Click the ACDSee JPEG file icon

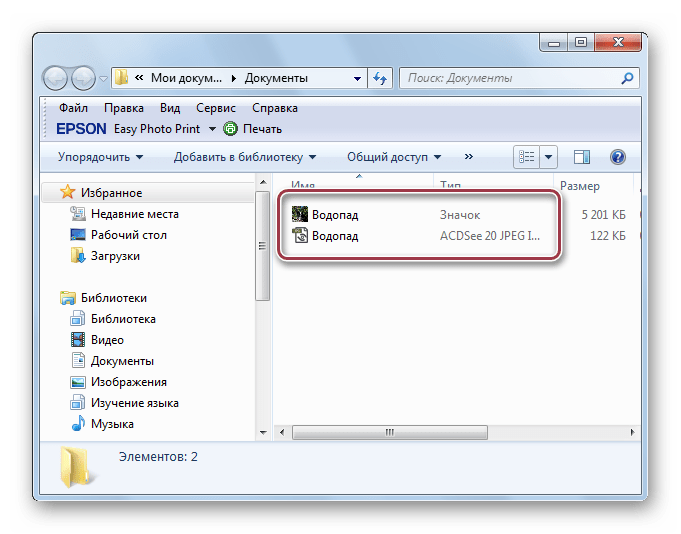(300, 235)
